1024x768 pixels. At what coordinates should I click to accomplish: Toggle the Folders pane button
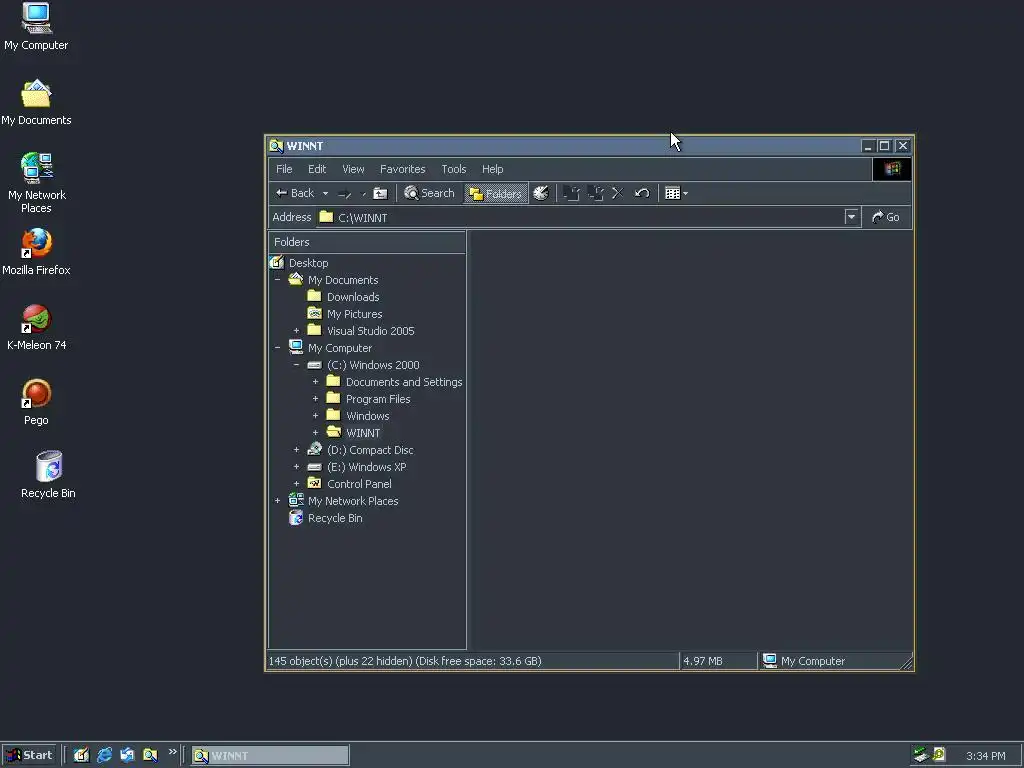tap(496, 193)
